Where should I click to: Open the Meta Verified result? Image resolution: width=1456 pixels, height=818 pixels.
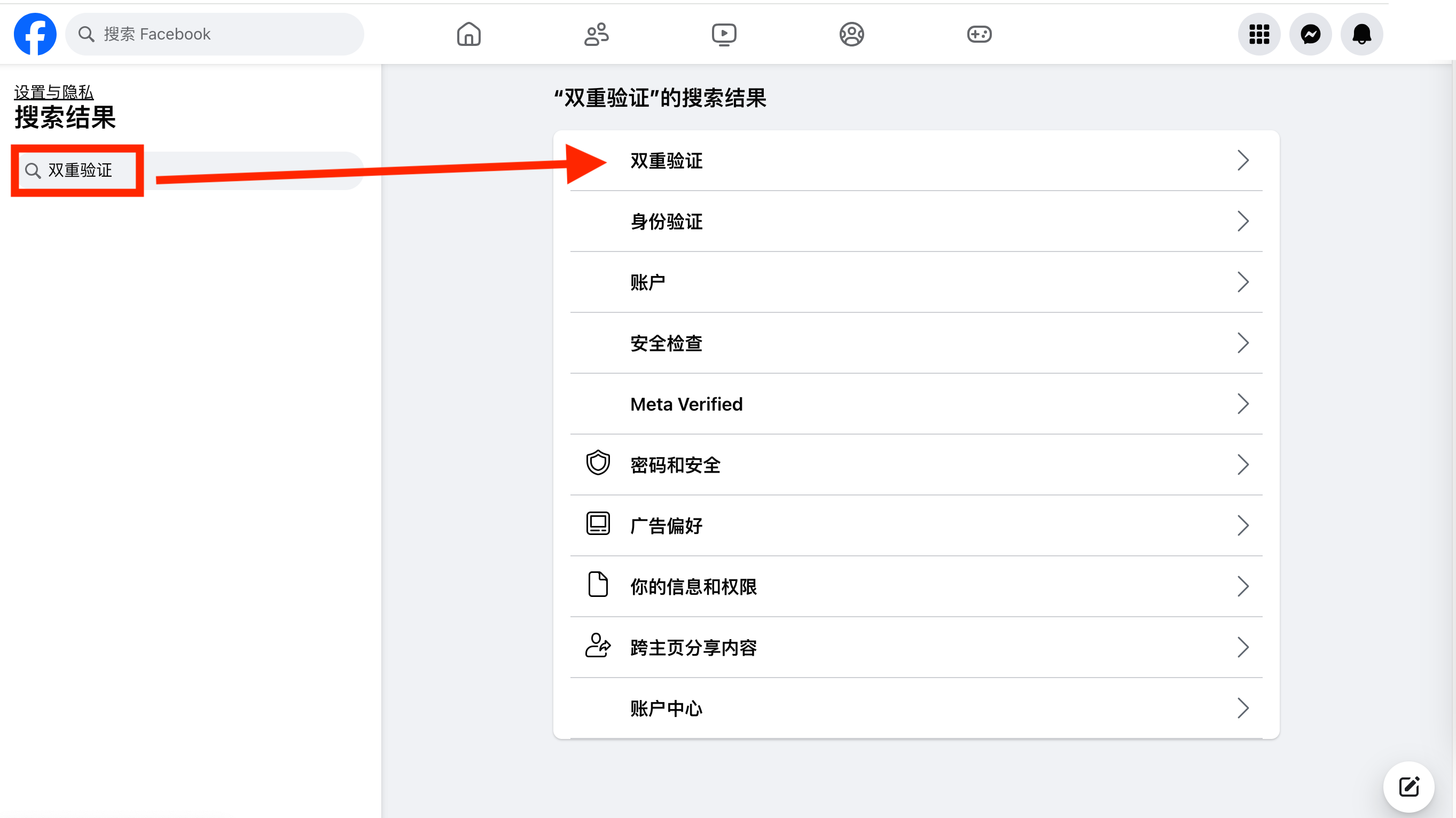[x=916, y=404]
